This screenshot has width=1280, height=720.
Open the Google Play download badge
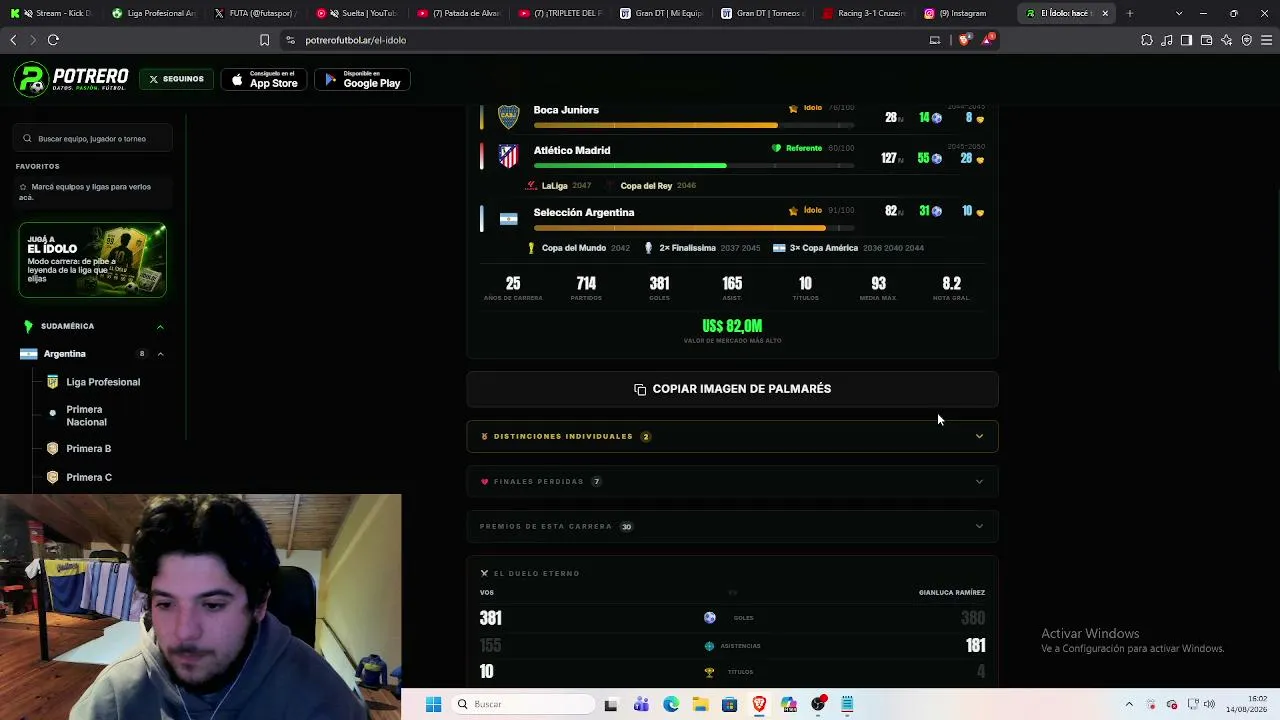tap(362, 79)
